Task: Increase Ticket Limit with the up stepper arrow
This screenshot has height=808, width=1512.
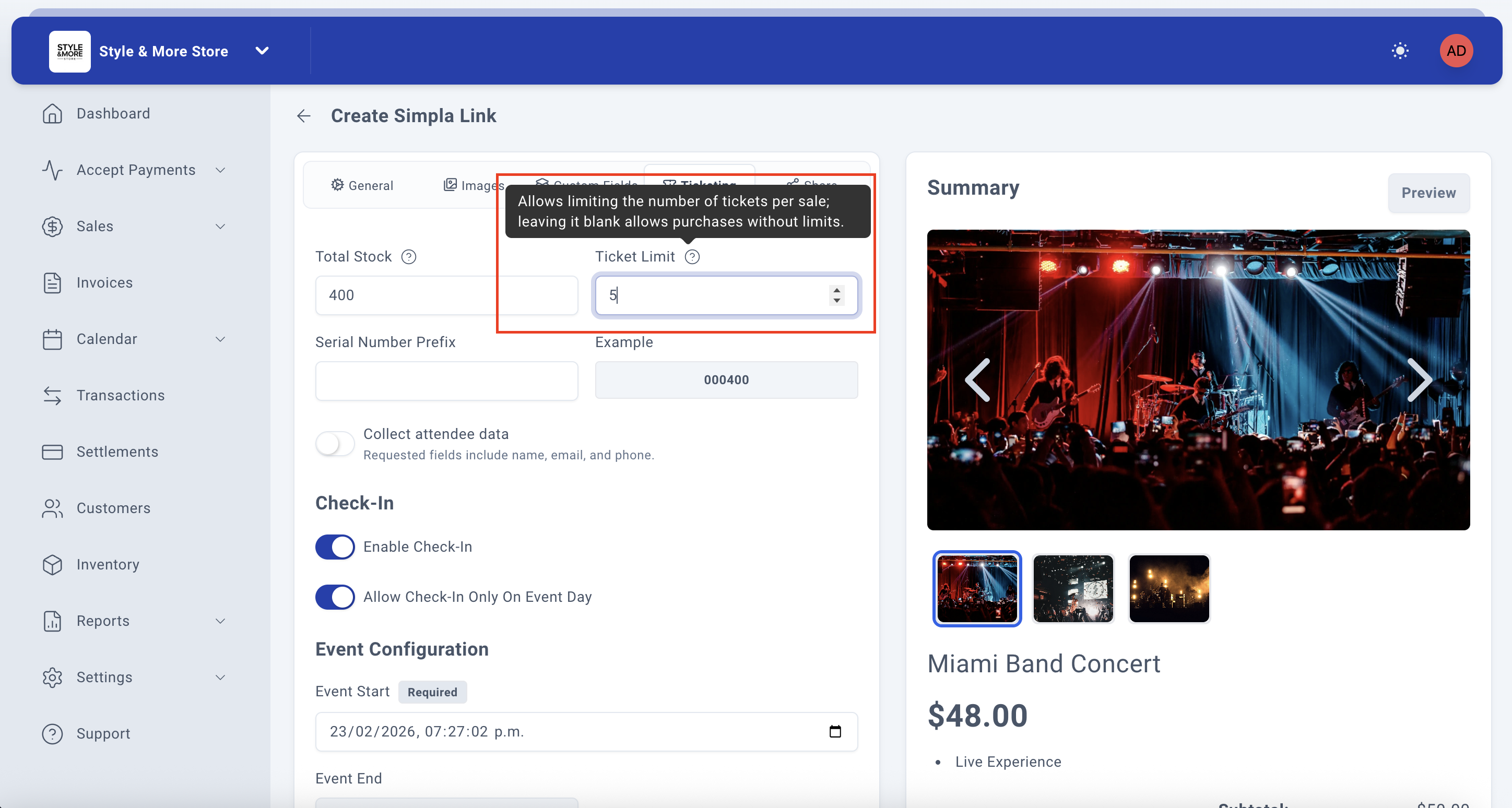Action: (836, 289)
